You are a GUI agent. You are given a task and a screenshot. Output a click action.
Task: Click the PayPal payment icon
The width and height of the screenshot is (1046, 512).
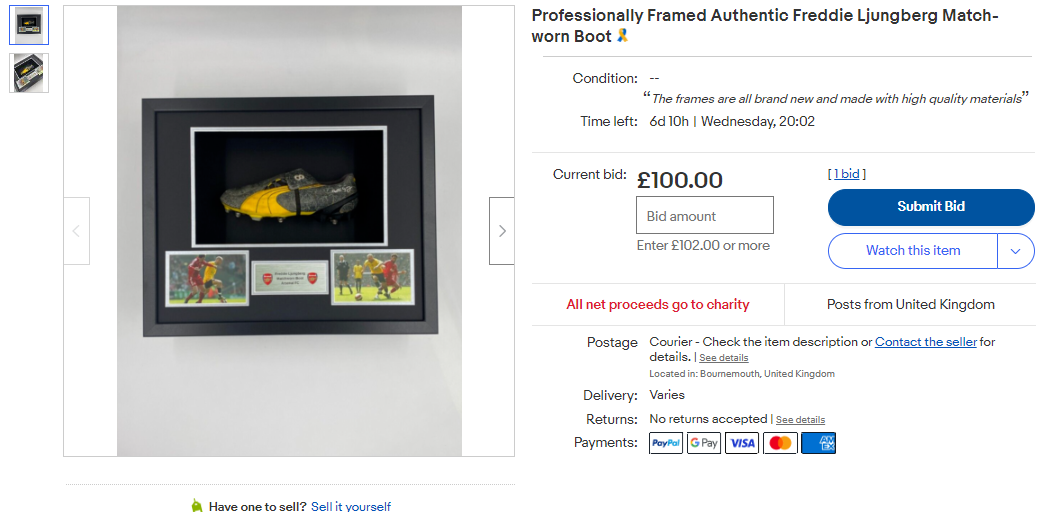[666, 443]
